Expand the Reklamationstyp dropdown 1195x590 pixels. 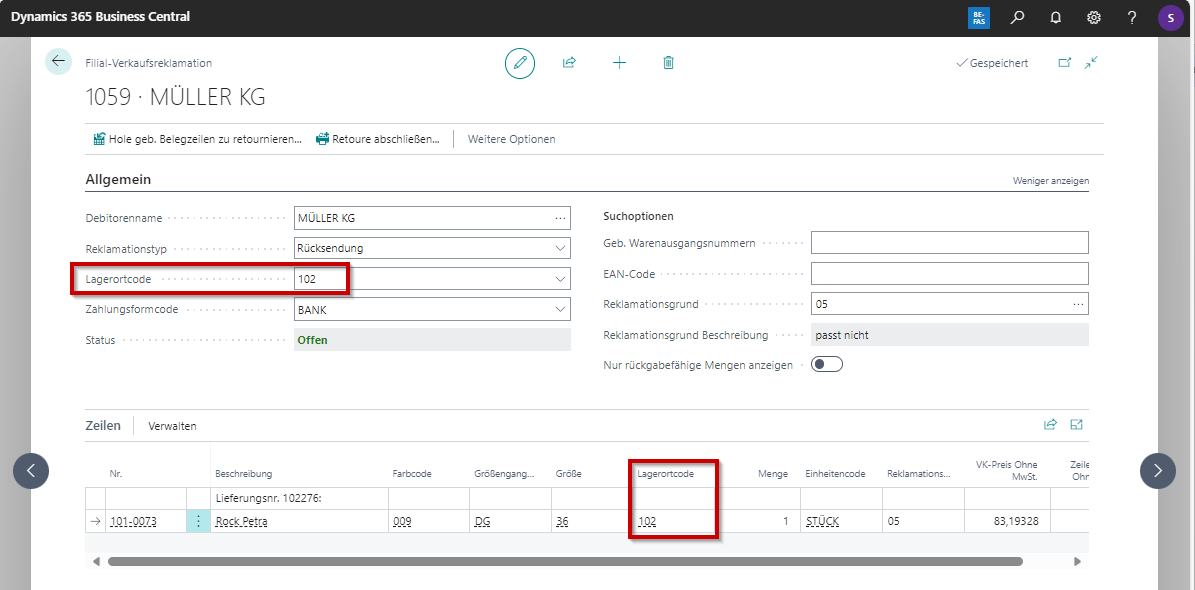coord(559,249)
